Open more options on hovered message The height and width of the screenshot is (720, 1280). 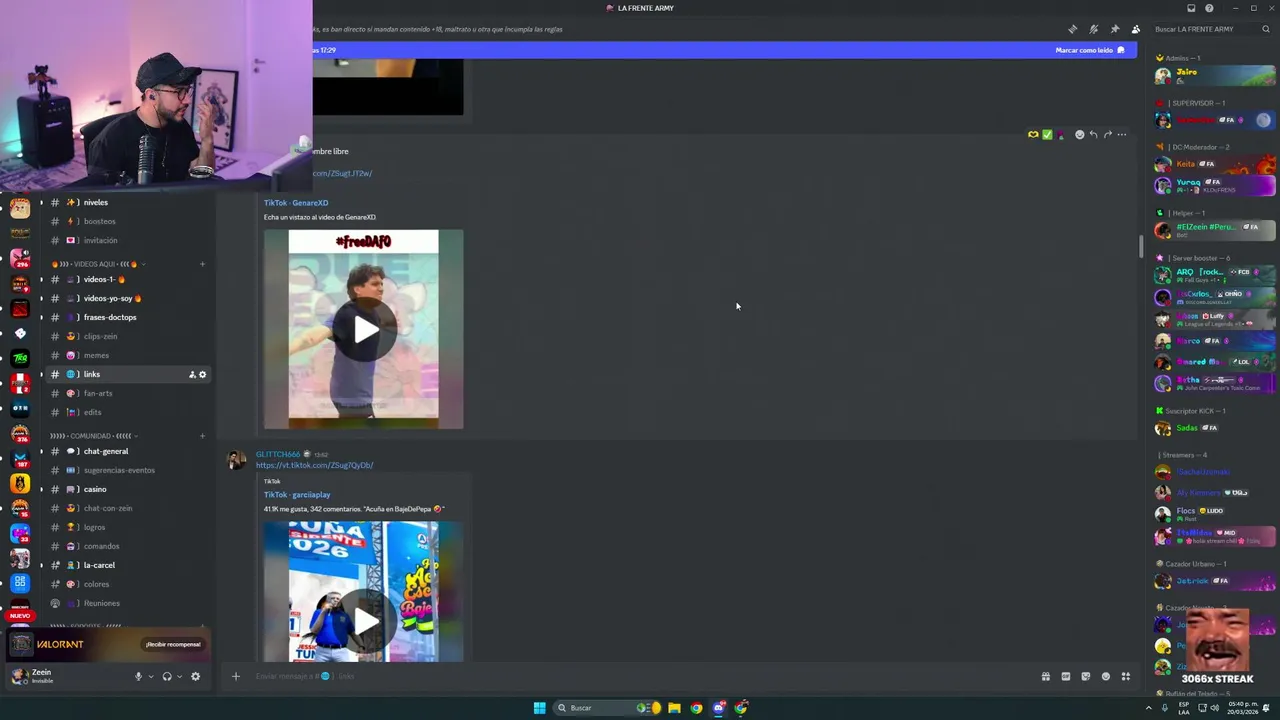coord(1121,134)
